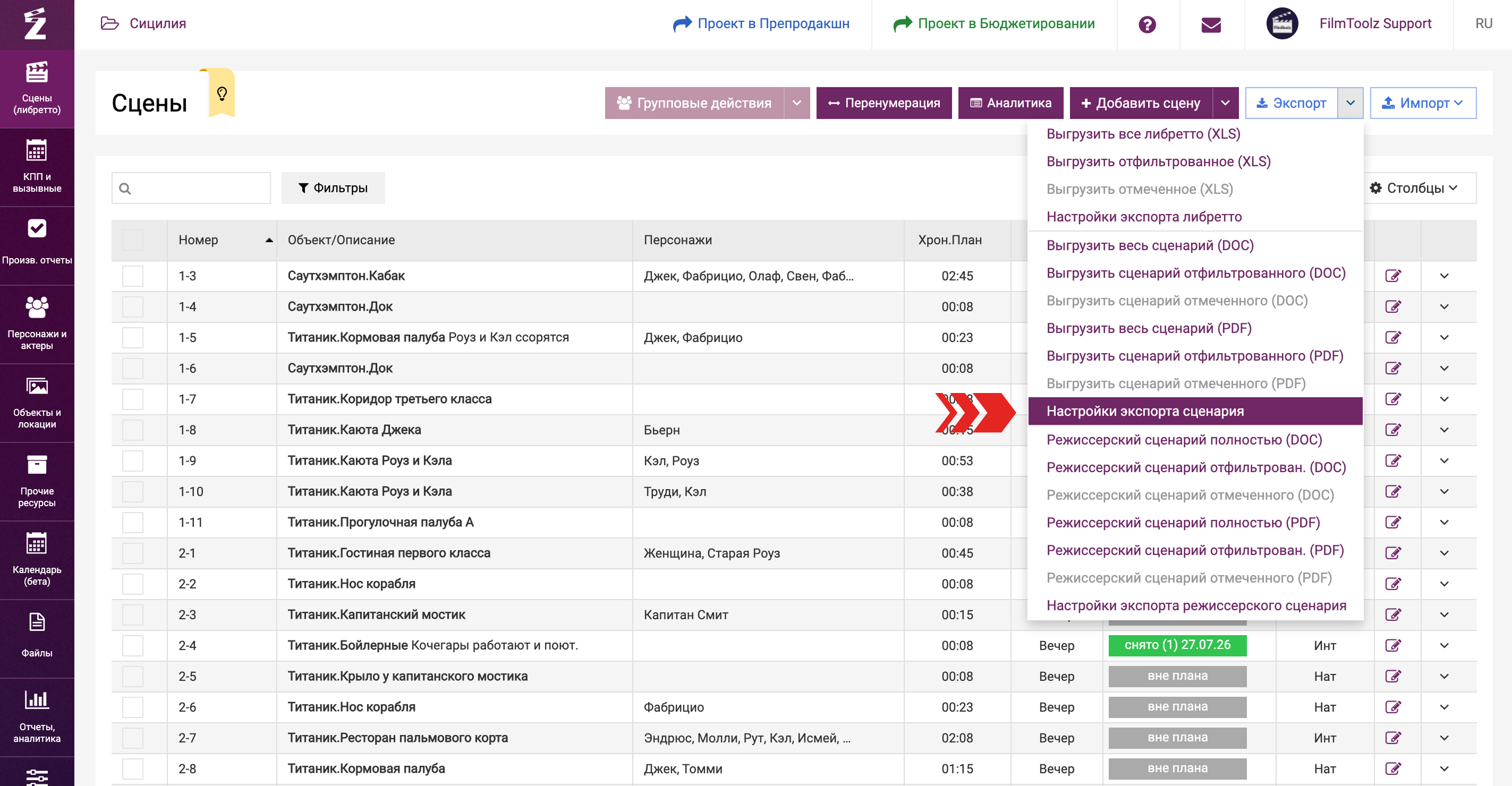The image size is (1512, 786).
Task: Click the search magnifier icon
Action: (124, 189)
